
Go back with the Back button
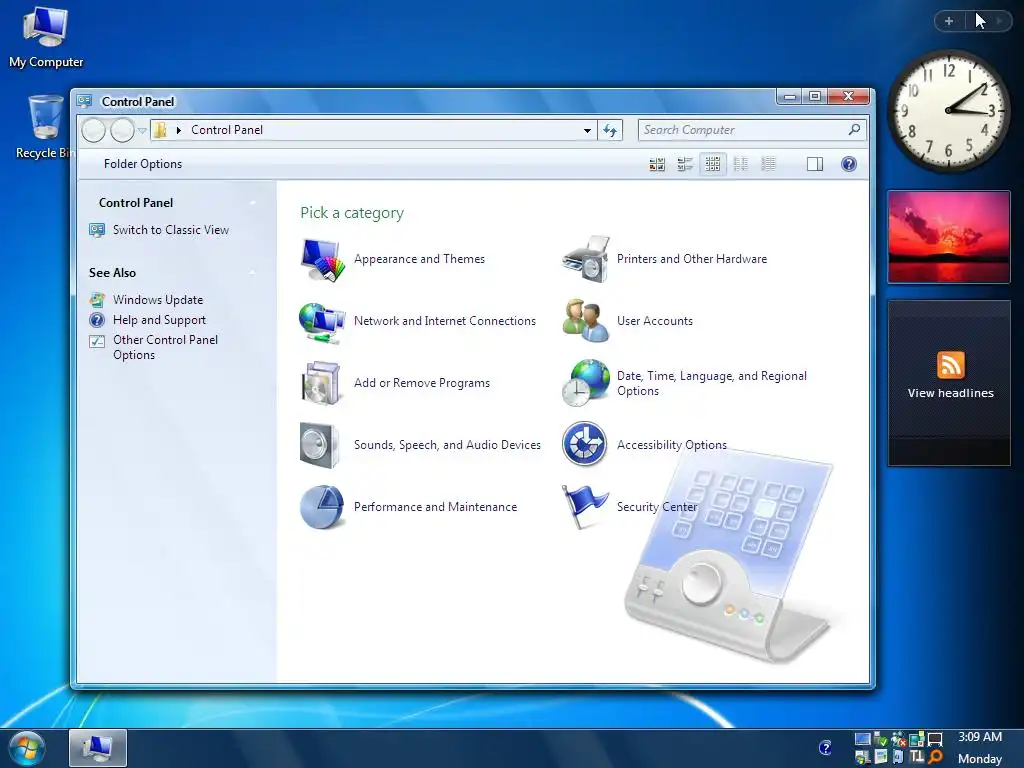[x=93, y=131]
